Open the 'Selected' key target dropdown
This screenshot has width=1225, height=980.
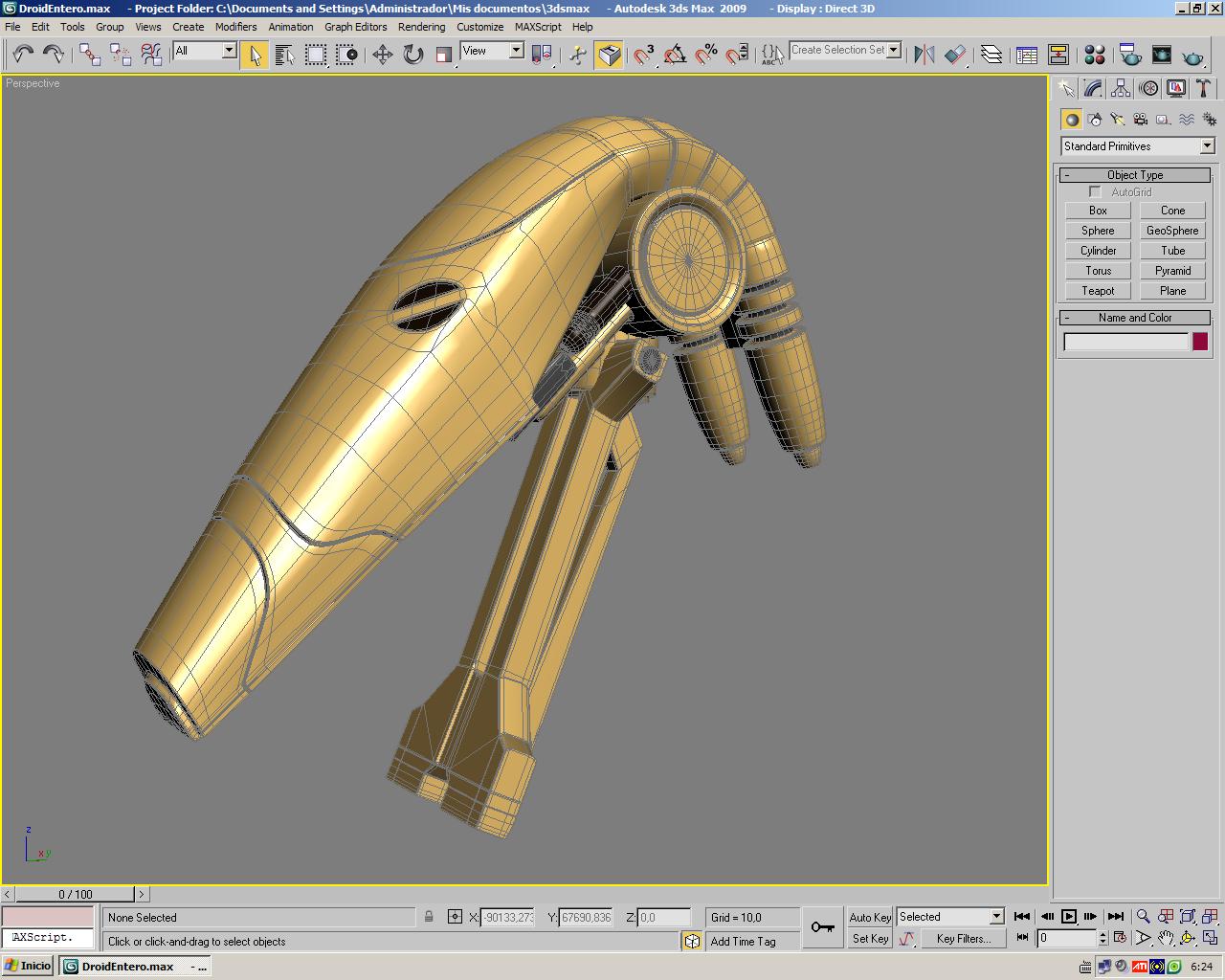pyautogui.click(x=996, y=917)
